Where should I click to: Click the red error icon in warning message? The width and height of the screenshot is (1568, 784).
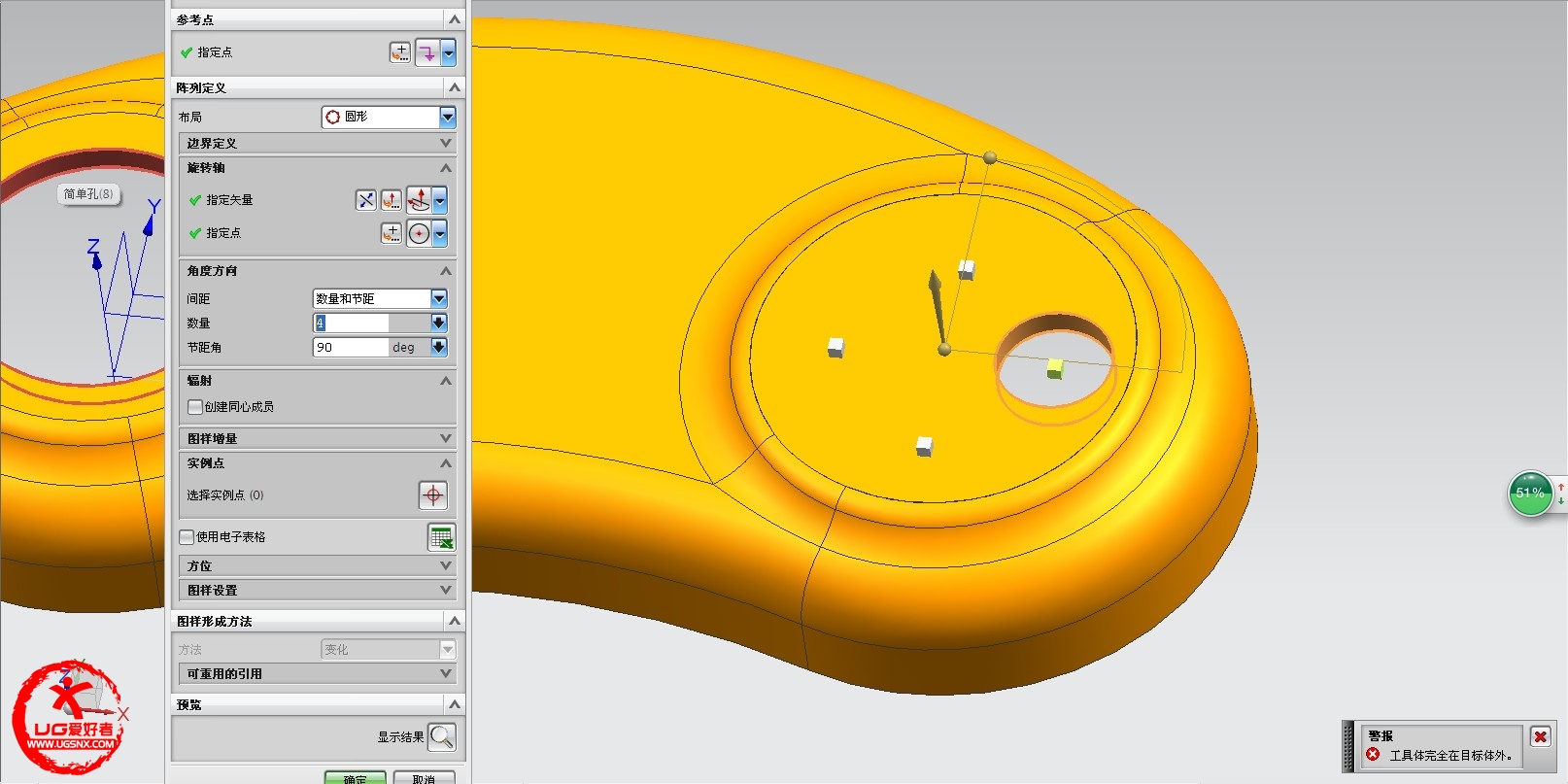[1373, 754]
